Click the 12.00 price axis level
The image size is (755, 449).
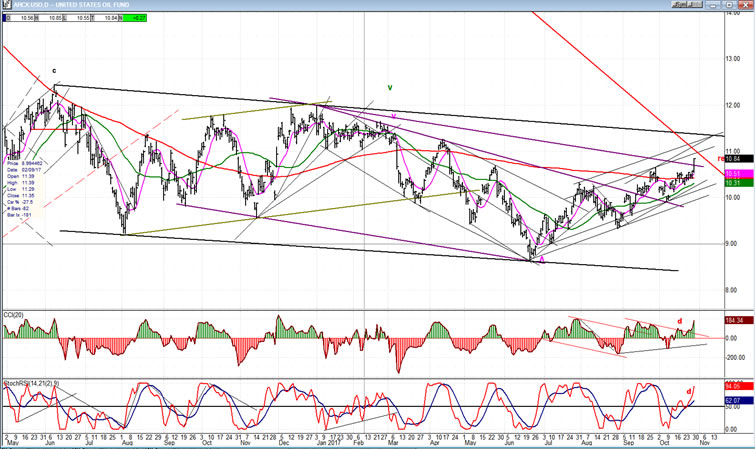pyautogui.click(x=731, y=106)
